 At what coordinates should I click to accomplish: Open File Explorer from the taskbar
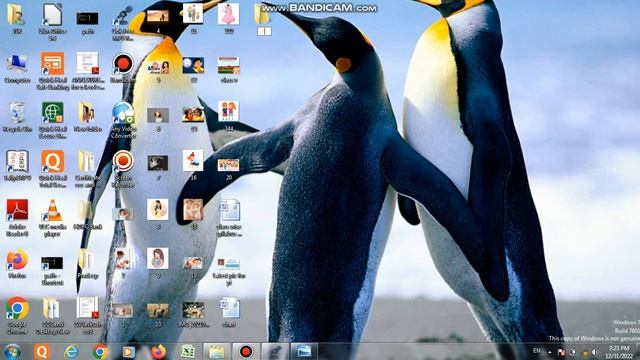click(x=217, y=351)
